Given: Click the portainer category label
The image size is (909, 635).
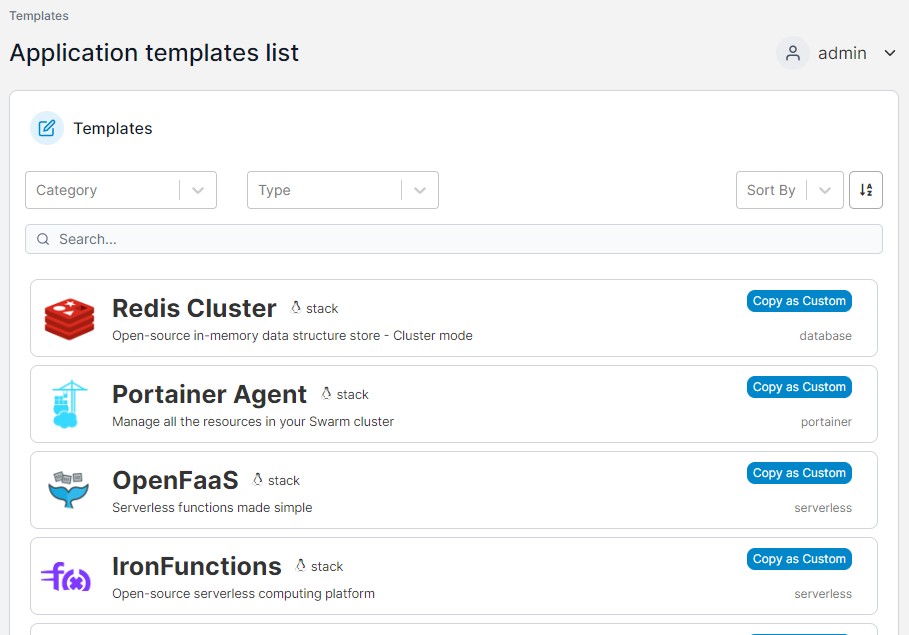Looking at the screenshot, I should pos(826,422).
